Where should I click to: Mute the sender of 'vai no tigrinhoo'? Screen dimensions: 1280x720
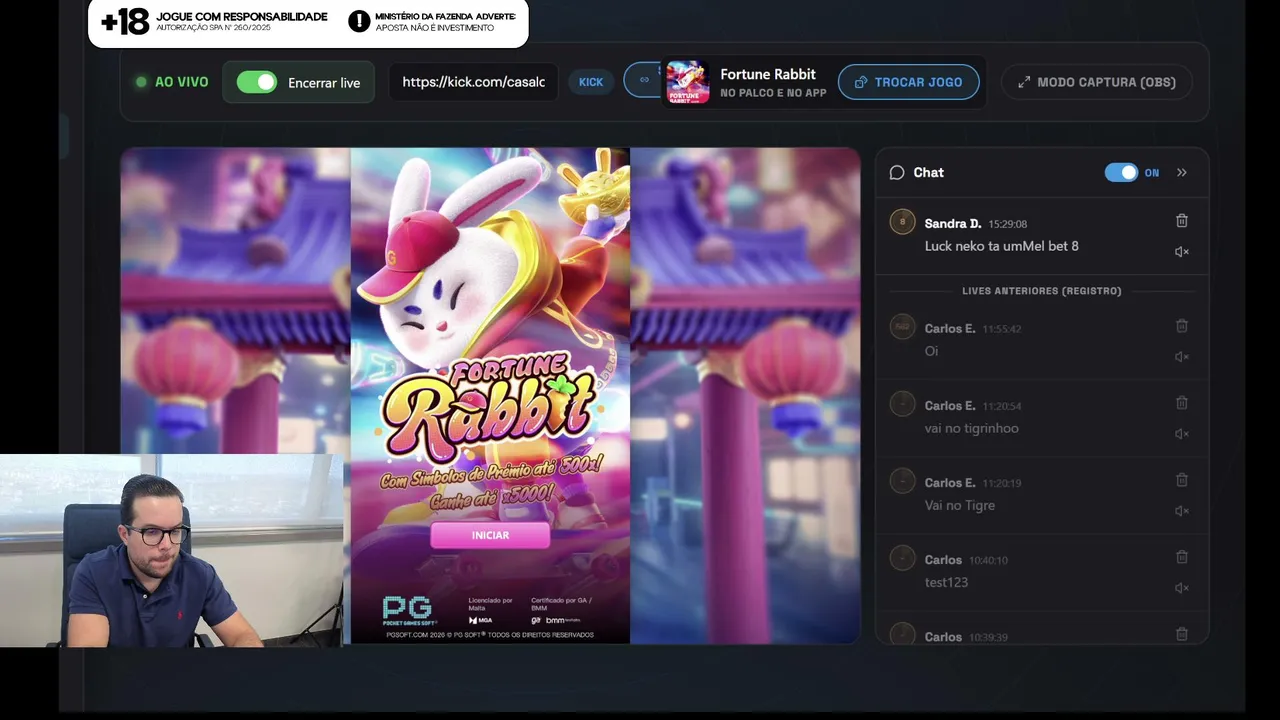tap(1181, 434)
